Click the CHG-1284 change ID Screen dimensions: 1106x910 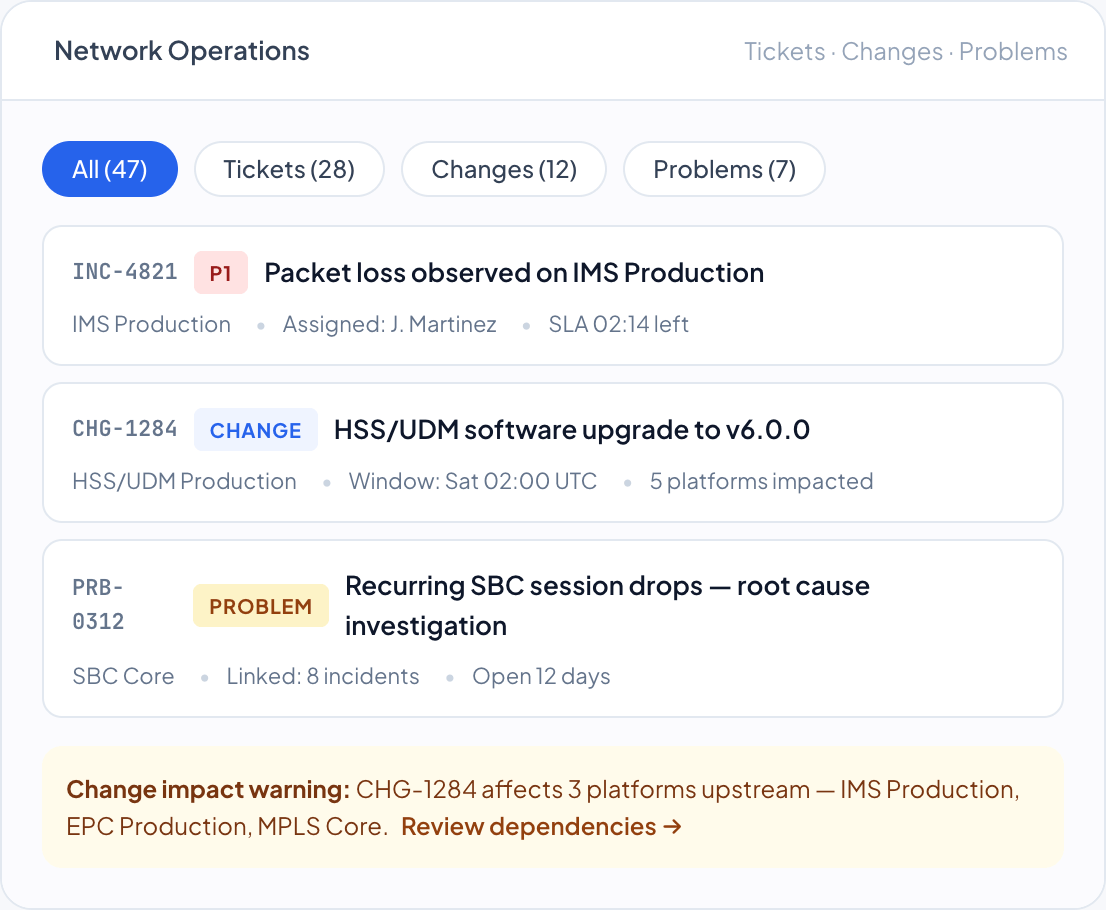125,429
